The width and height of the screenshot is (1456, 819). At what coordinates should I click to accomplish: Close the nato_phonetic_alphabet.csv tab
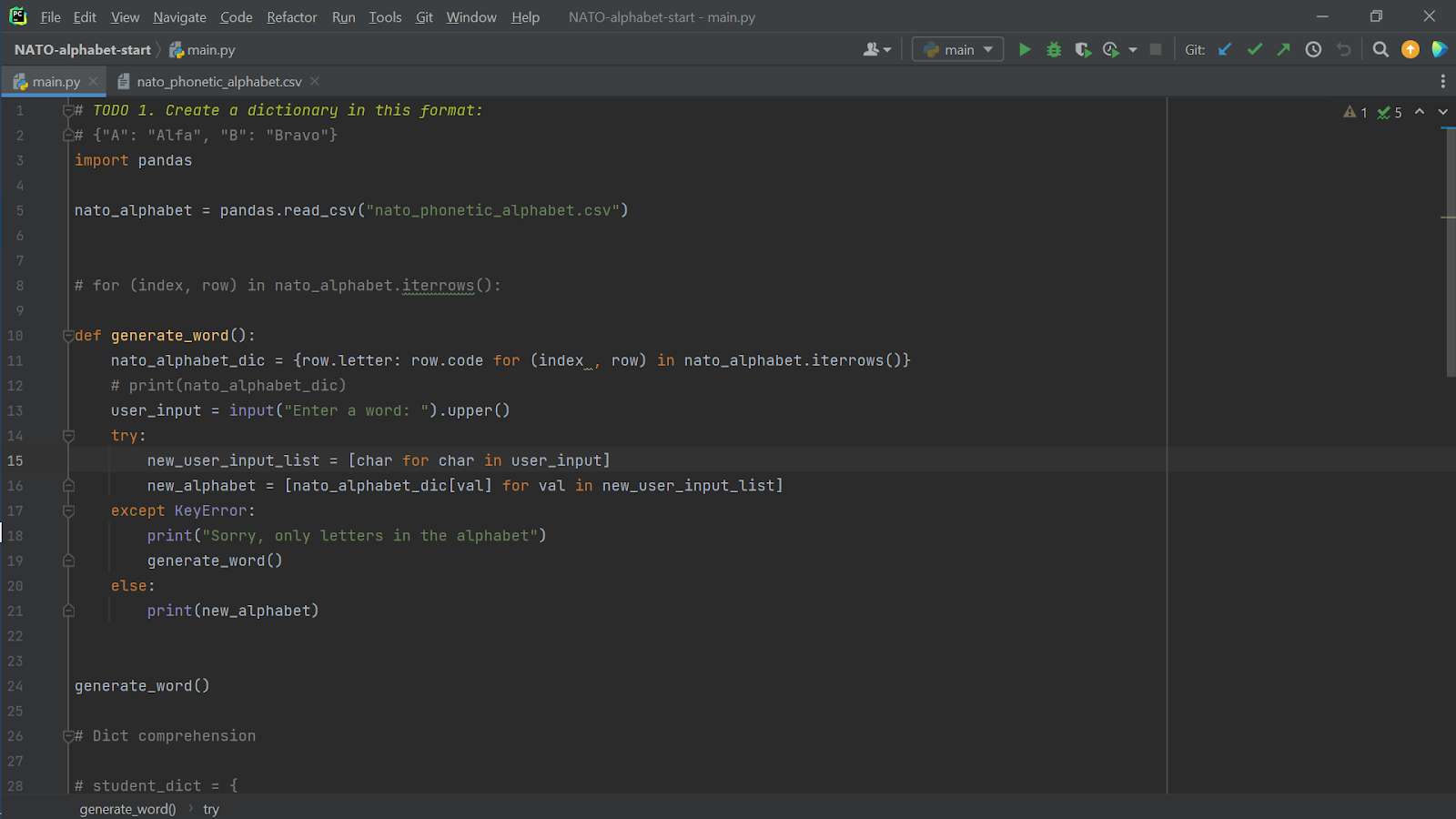[x=315, y=81]
